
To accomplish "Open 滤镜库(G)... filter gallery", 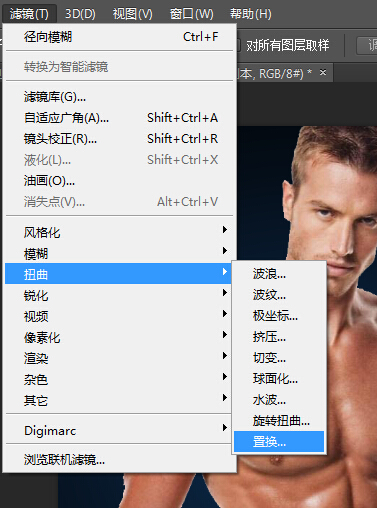I will [x=119, y=97].
